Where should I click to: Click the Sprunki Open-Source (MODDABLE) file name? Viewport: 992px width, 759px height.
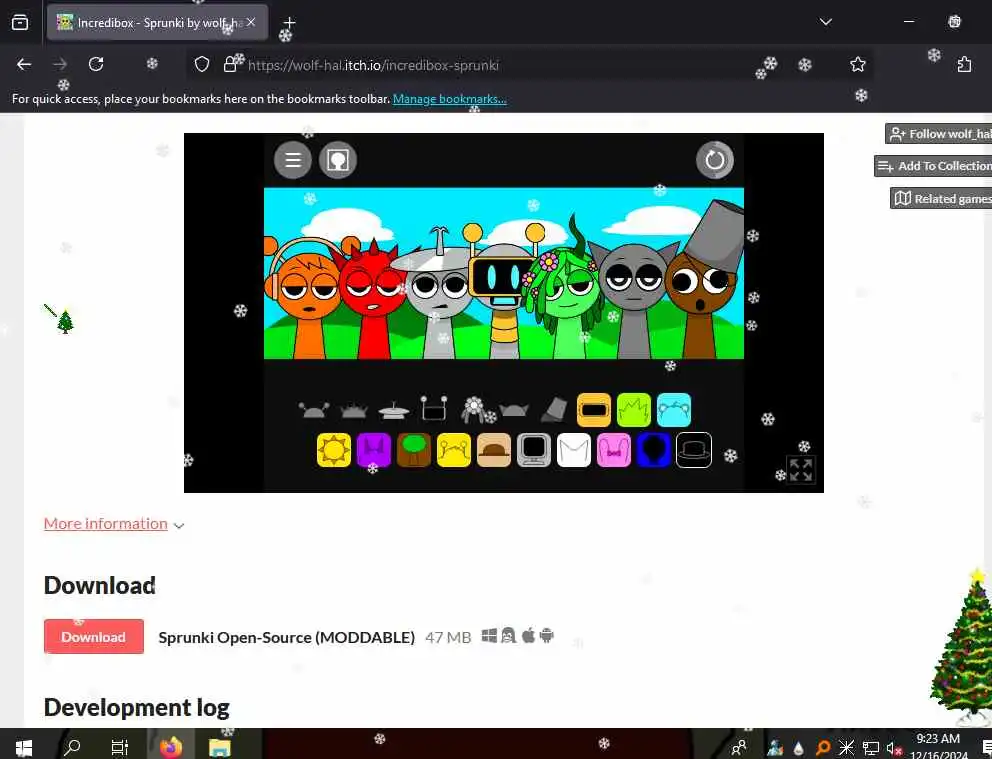287,637
